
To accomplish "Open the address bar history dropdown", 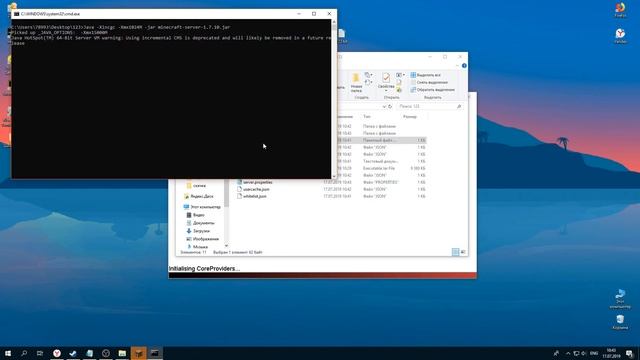I will pyautogui.click(x=384, y=107).
